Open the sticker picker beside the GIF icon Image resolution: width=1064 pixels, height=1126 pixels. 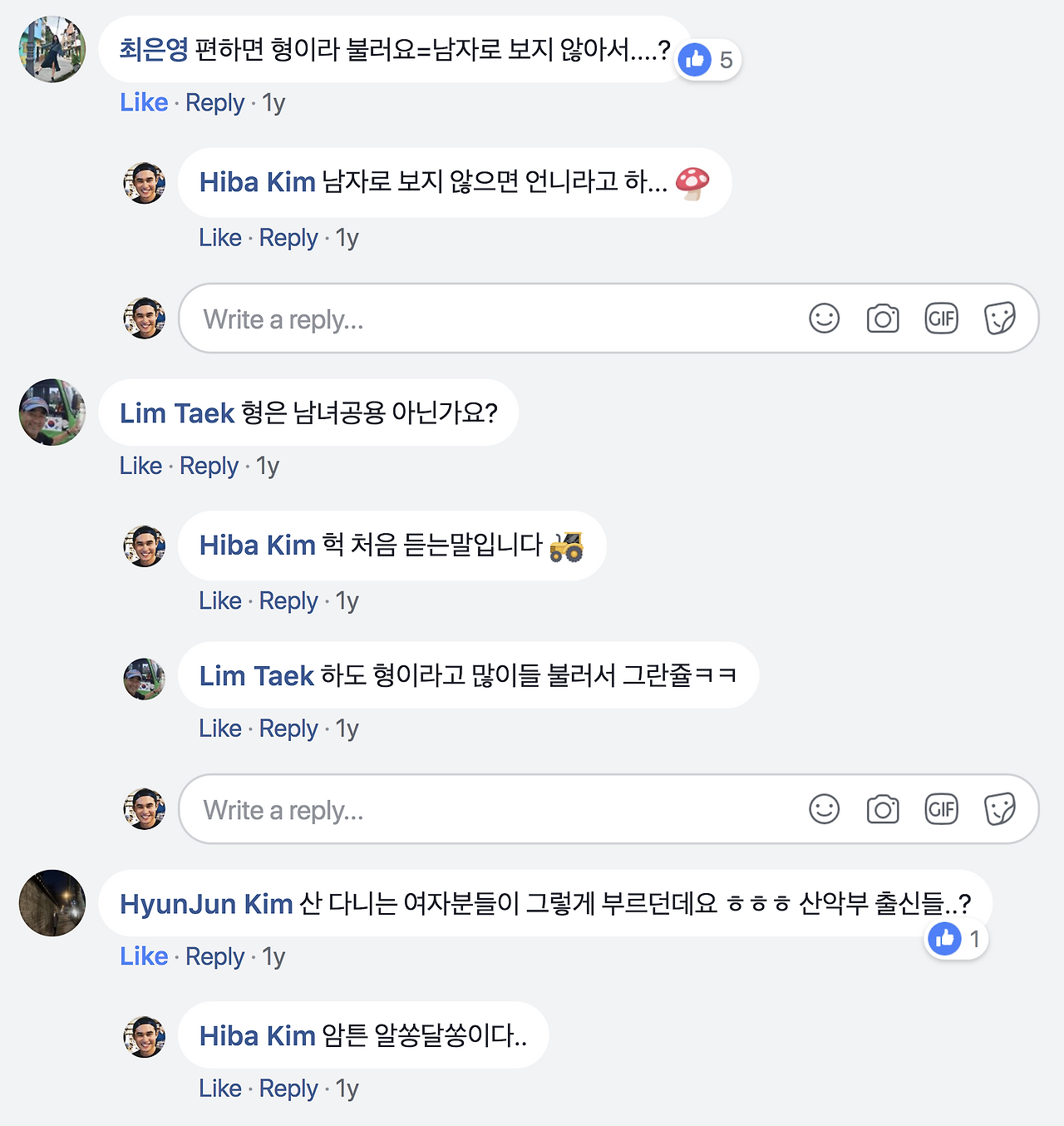1000,319
